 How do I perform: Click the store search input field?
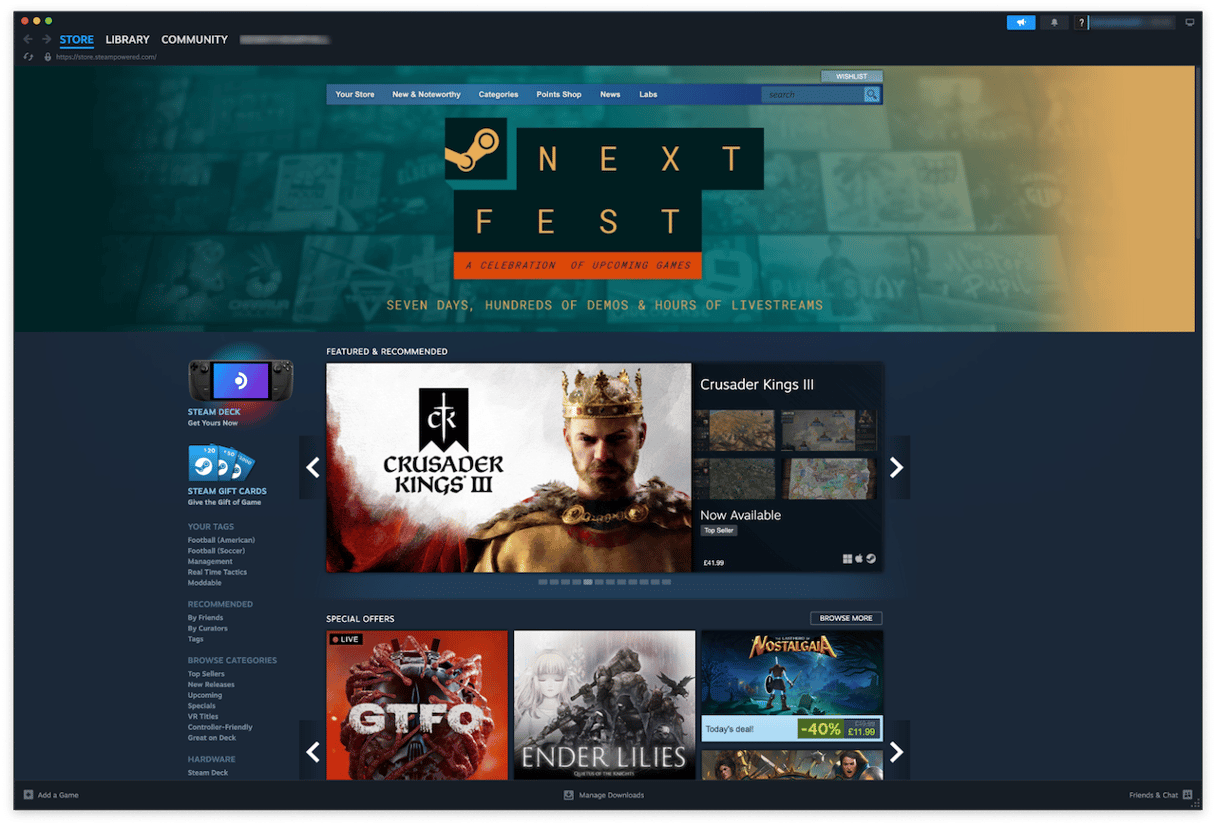click(811, 95)
